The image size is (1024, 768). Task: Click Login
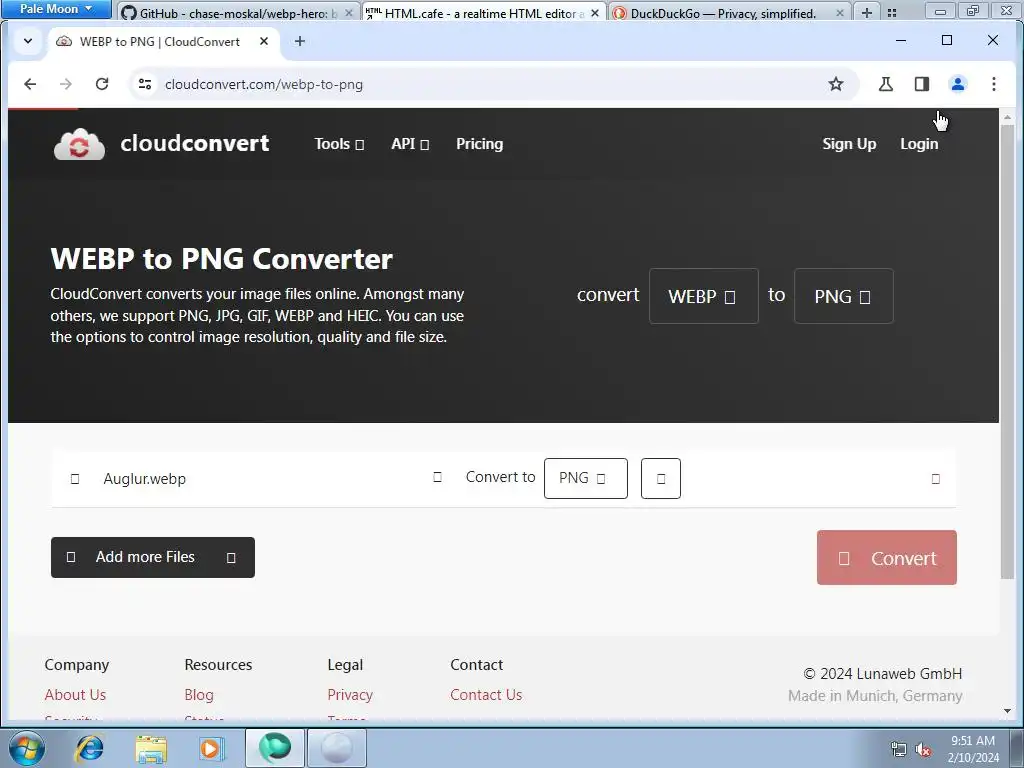point(919,144)
